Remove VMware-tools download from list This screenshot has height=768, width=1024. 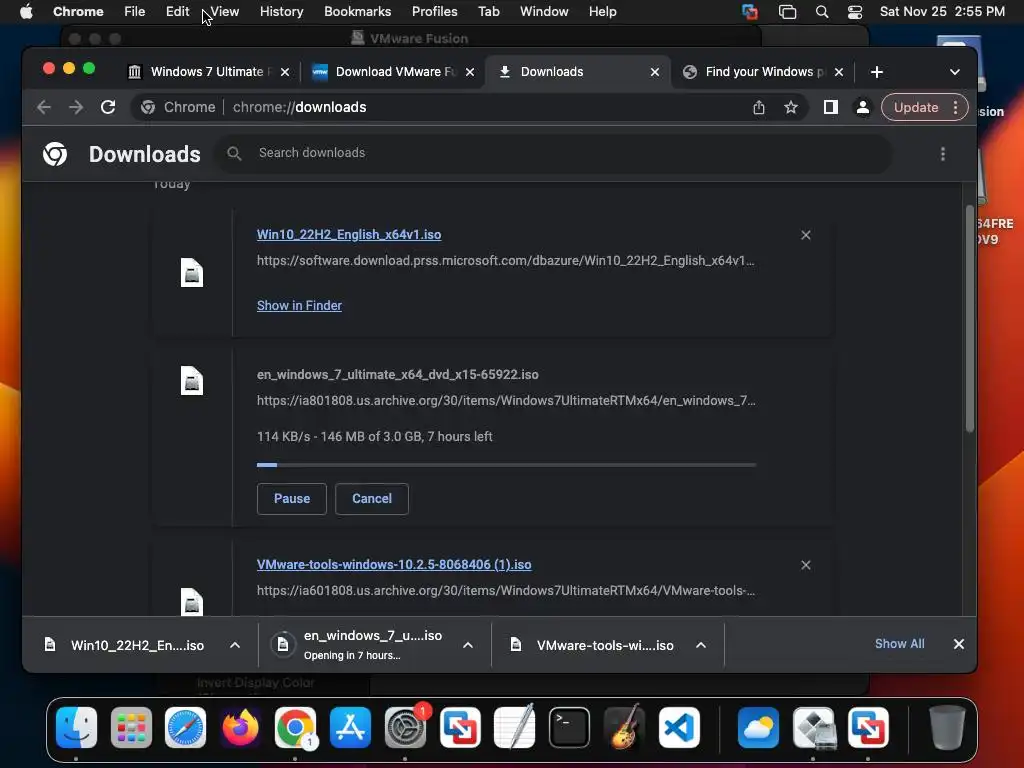(x=806, y=565)
